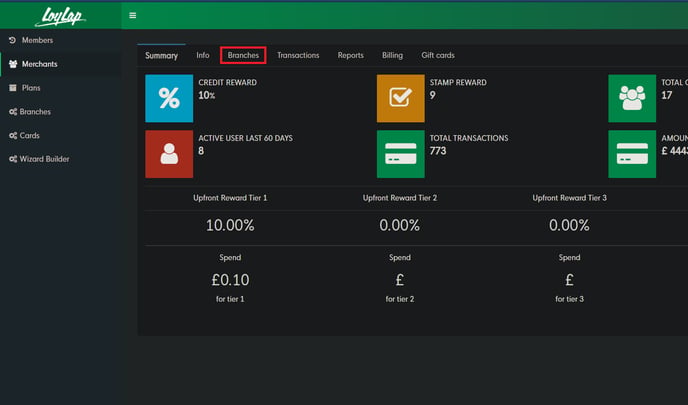Open Branches in the sidebar
This screenshot has height=405, width=688.
[35, 112]
